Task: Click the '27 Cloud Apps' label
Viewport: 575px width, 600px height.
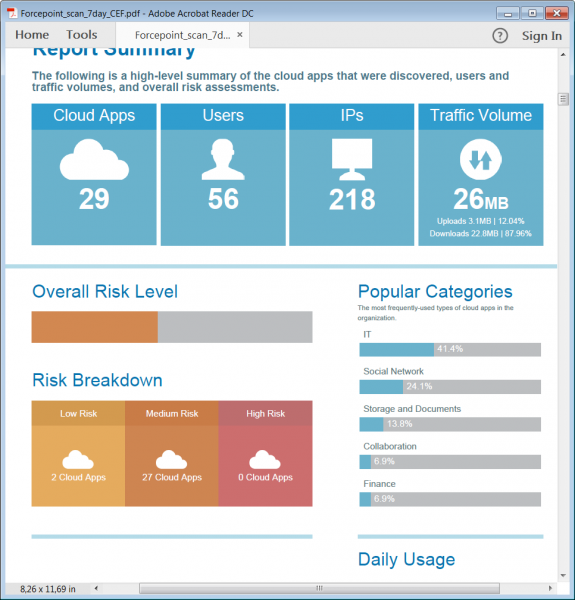Action: (172, 477)
